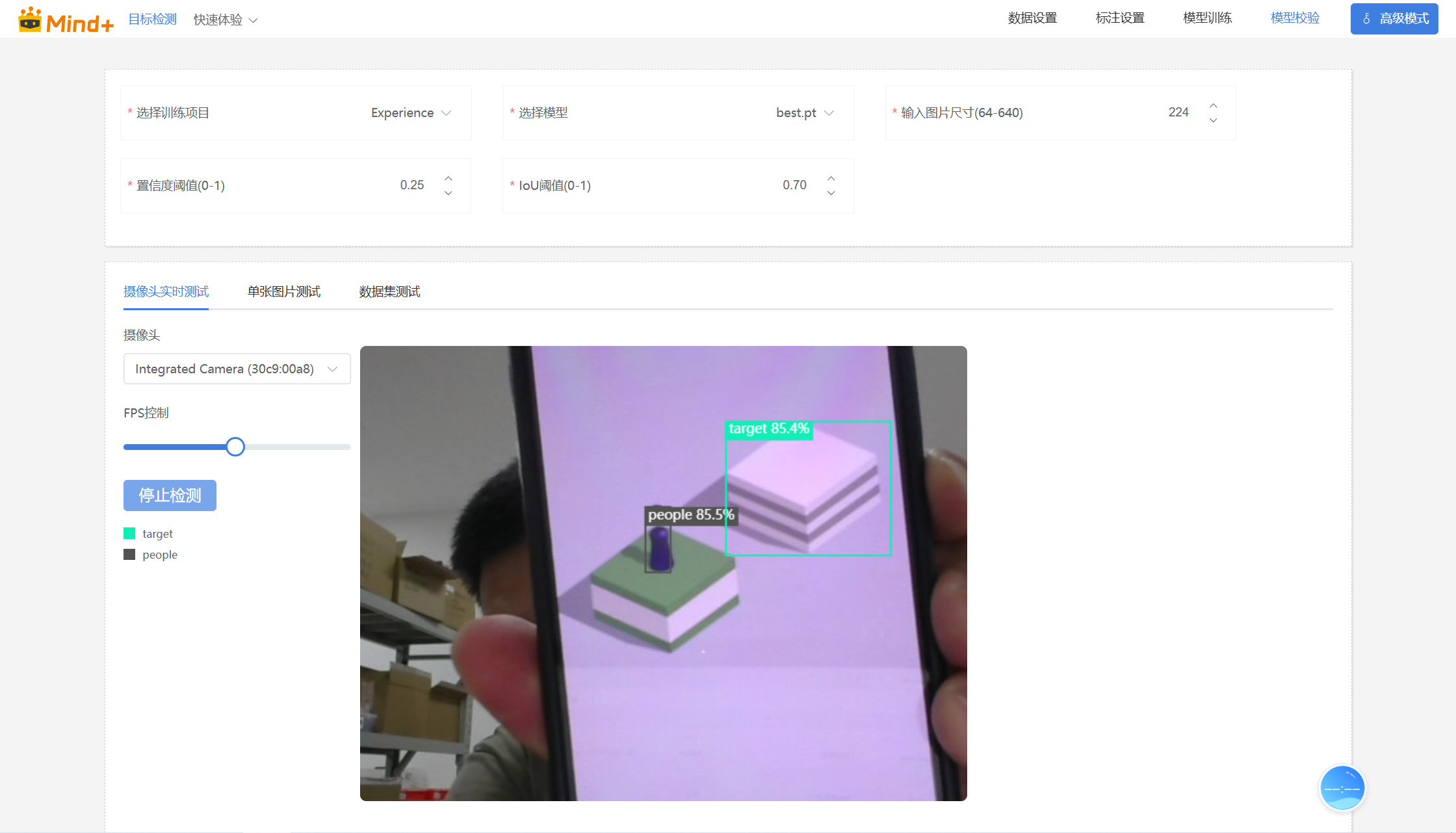Click the people class color swatch
Screen dimensions: 1456x833
coord(129,553)
